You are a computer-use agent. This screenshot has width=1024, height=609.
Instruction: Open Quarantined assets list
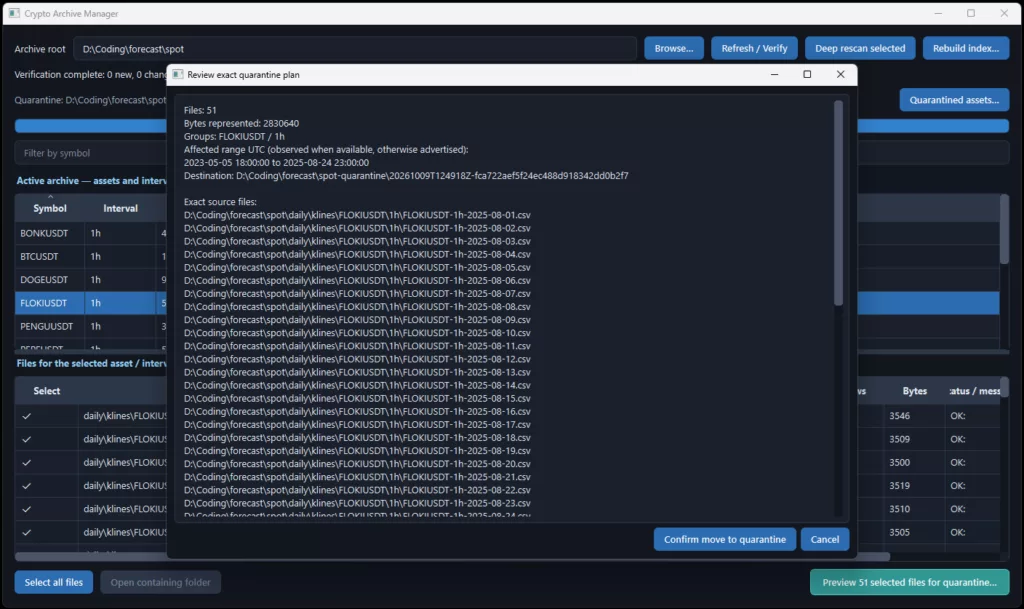954,100
